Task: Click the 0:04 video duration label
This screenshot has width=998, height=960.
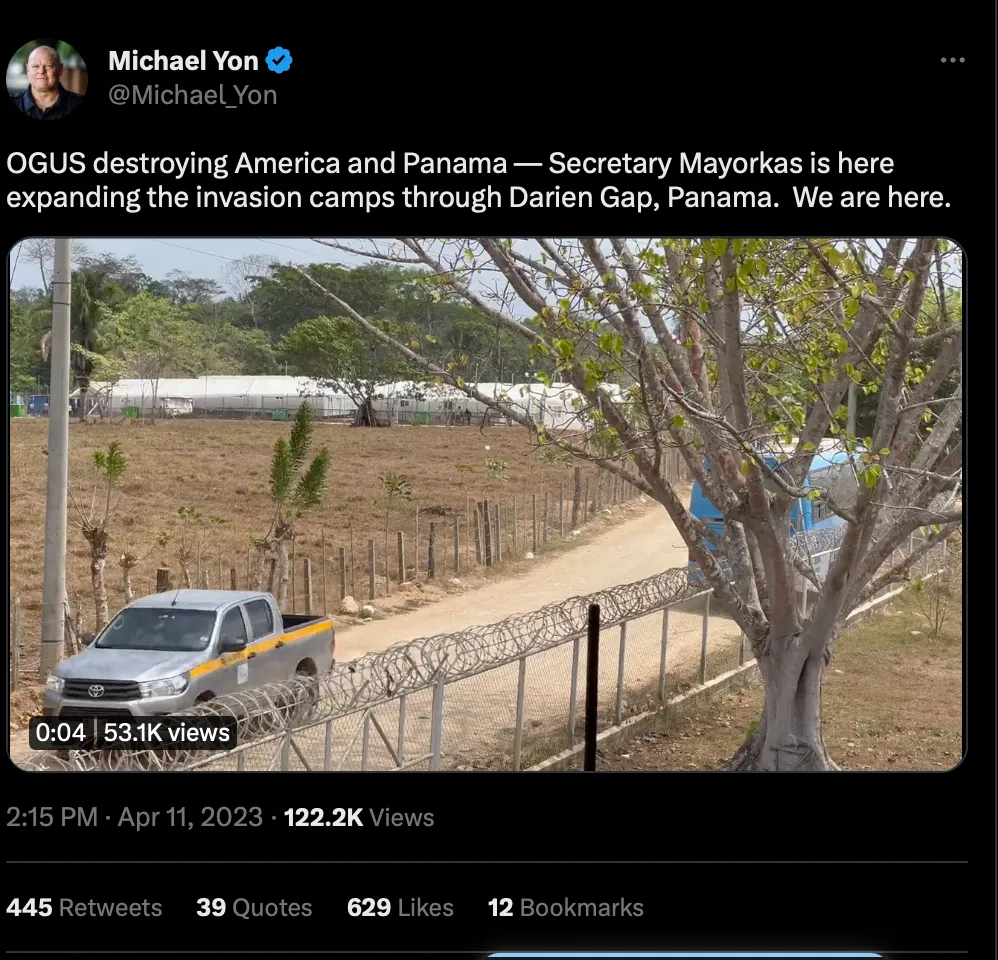Action: [x=61, y=733]
